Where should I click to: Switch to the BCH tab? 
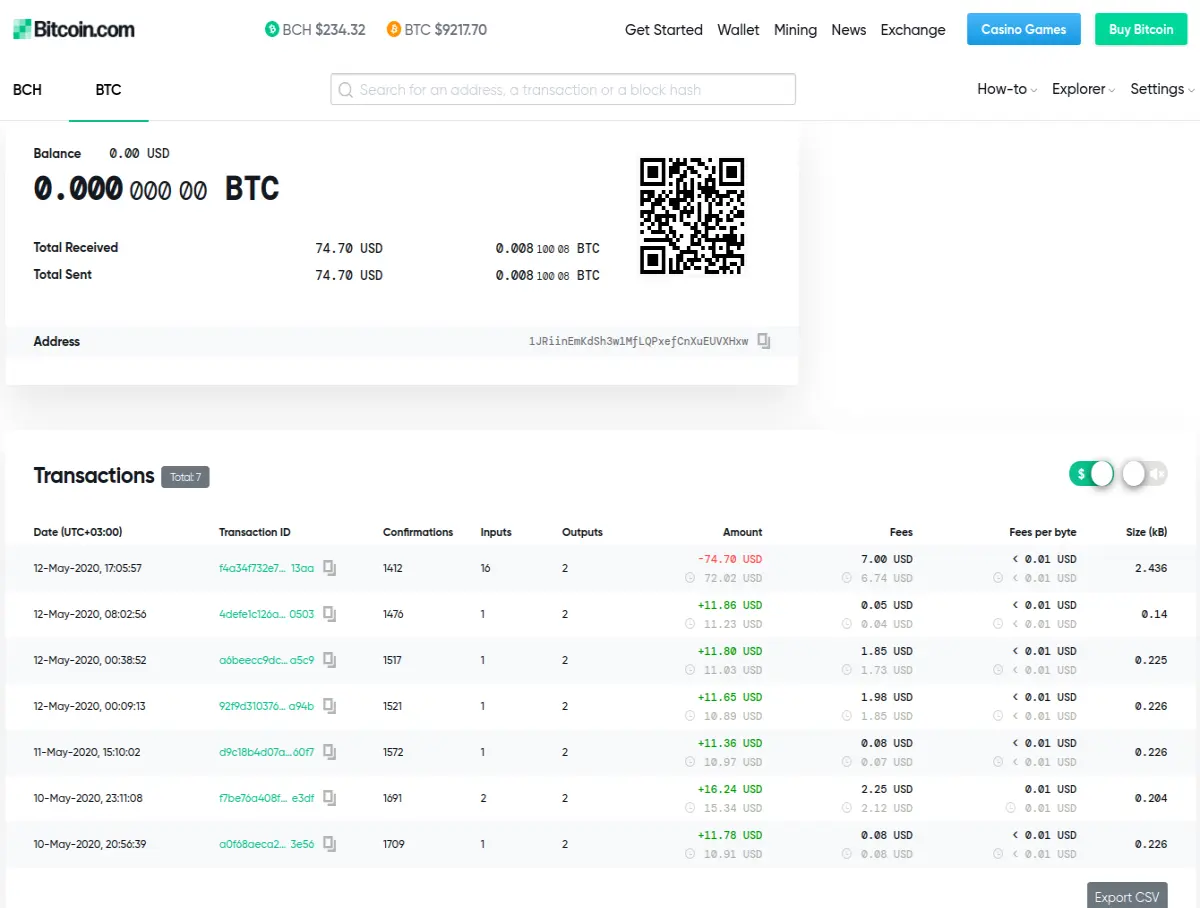click(28, 90)
